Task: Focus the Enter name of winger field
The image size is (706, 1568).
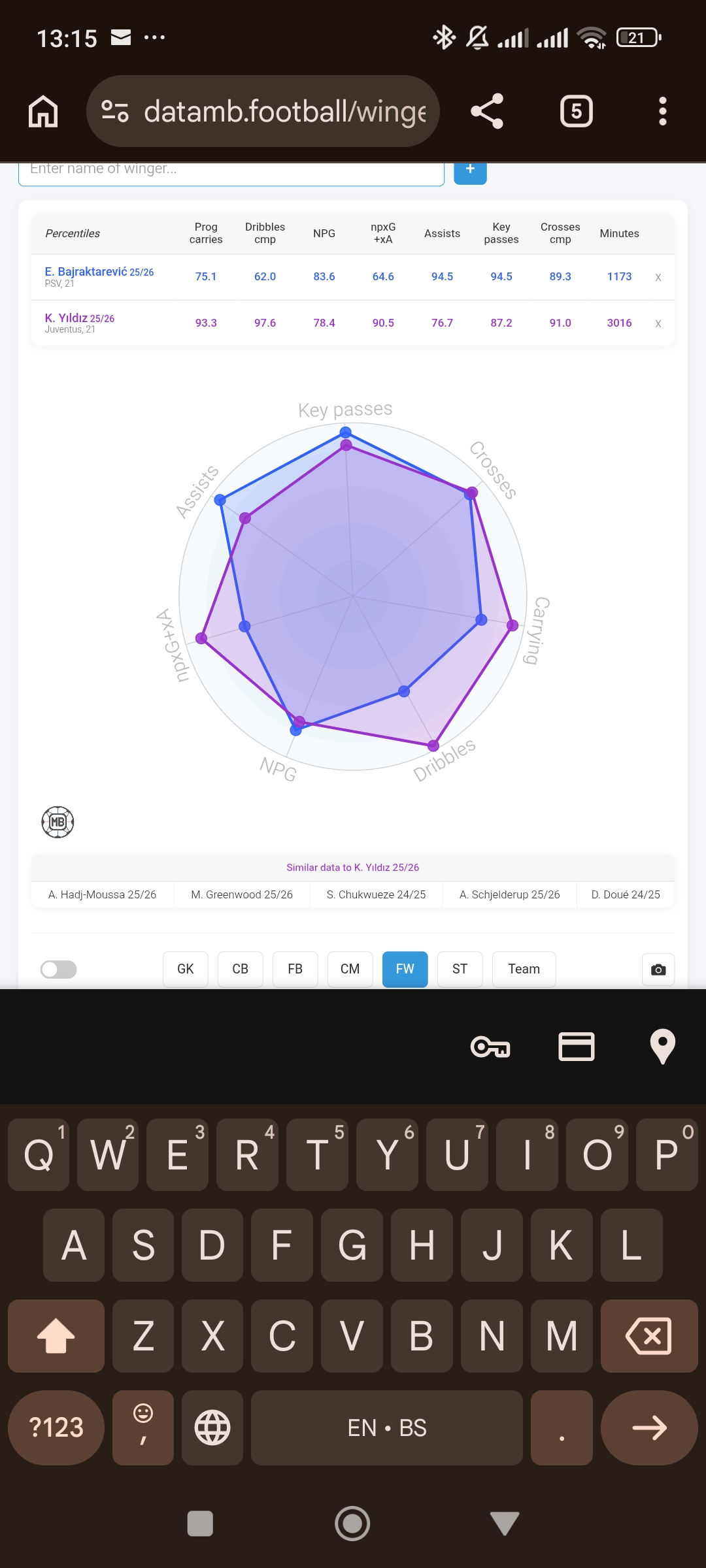Action: (x=231, y=171)
